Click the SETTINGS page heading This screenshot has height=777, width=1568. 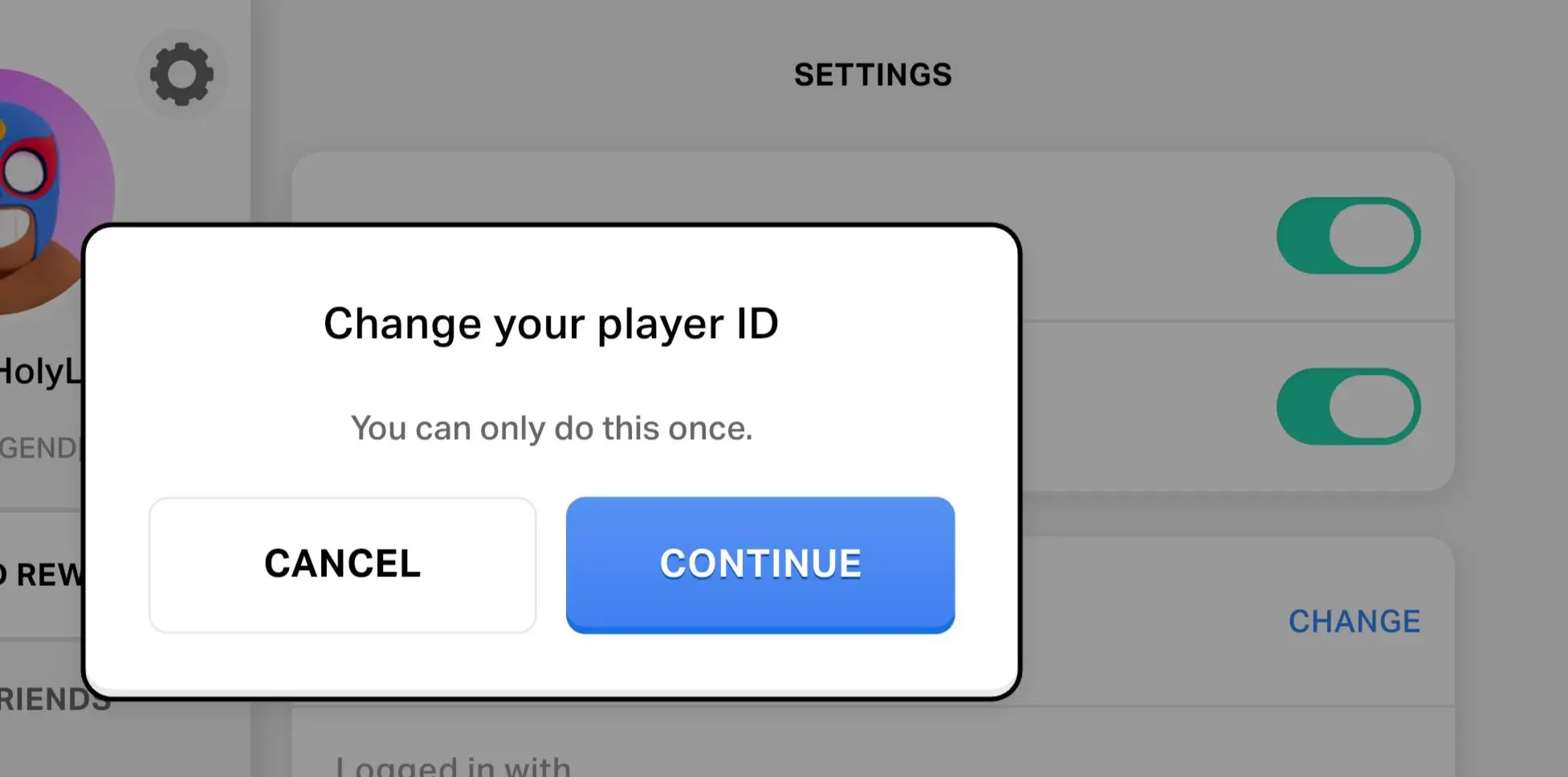[x=873, y=75]
